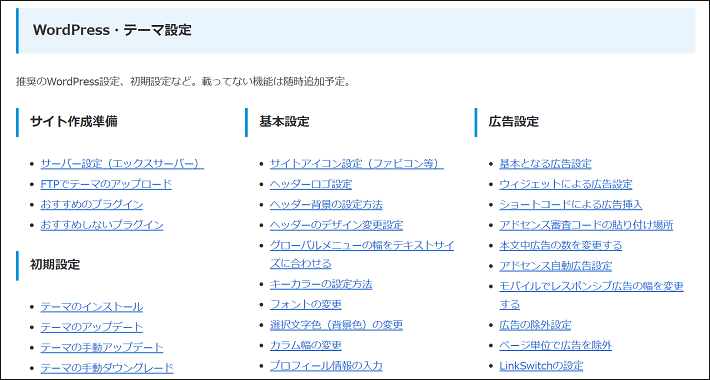The height and width of the screenshot is (380, 710).
Task: Open グローバルメニューの幅をテキストサイズに合わせる link
Action: click(x=362, y=255)
